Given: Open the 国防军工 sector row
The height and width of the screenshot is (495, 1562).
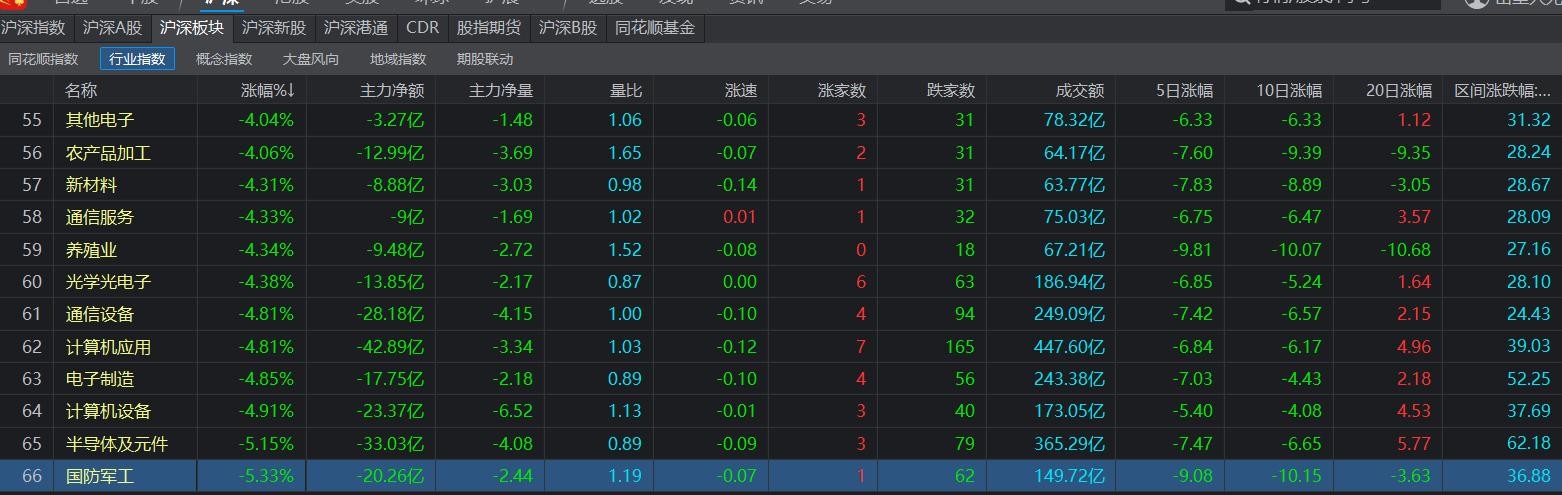Looking at the screenshot, I should coord(100,477).
